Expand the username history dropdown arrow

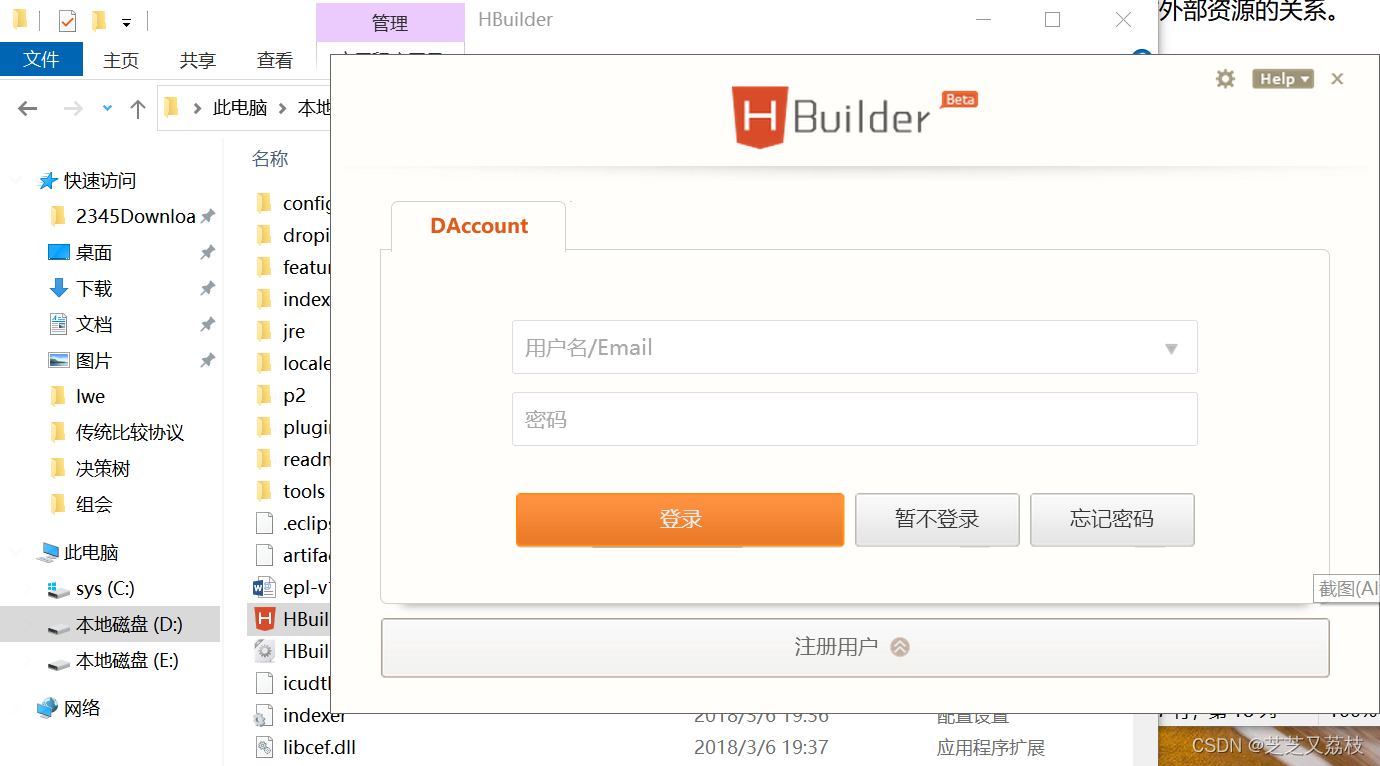[x=1171, y=349]
